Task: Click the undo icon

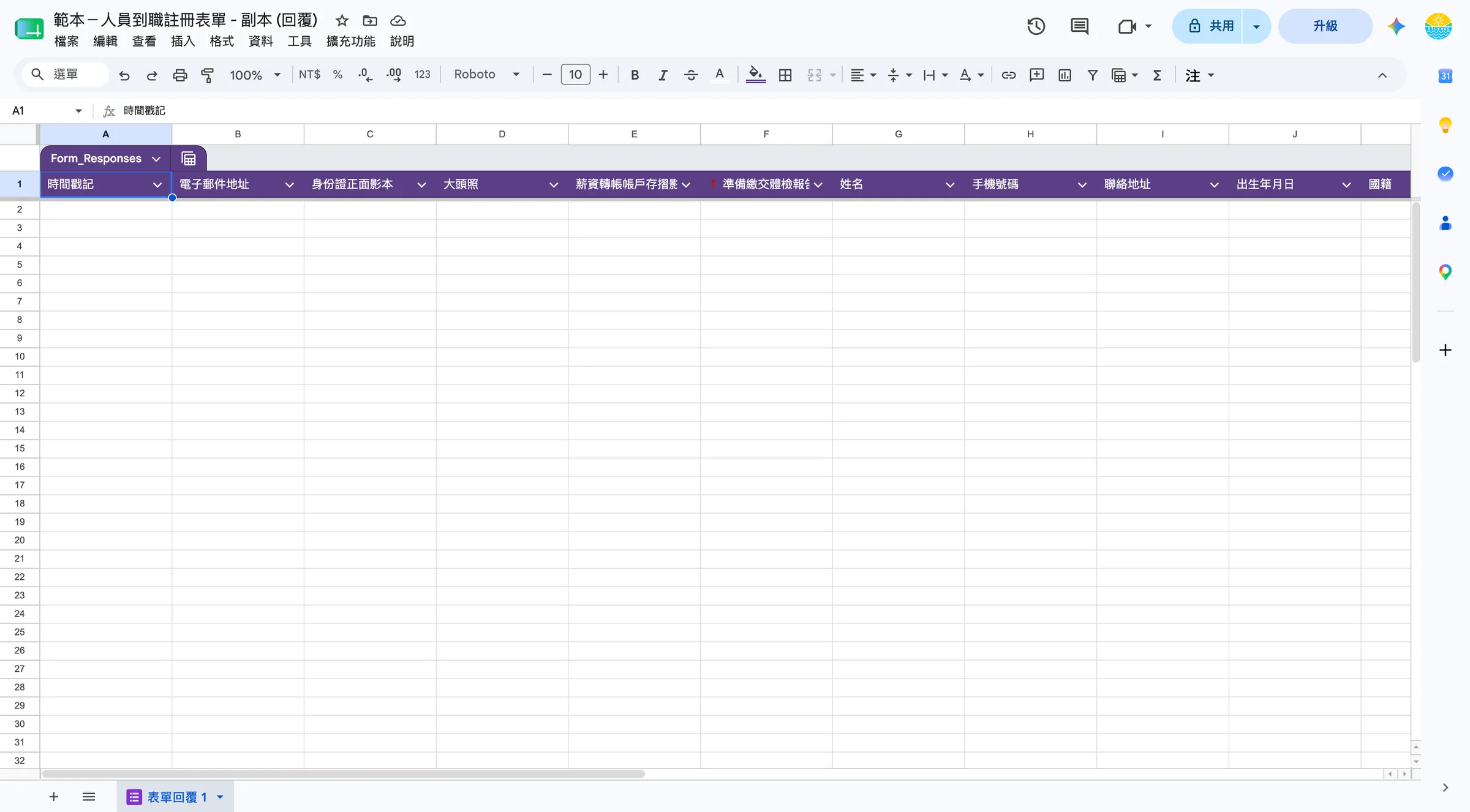Action: (124, 75)
